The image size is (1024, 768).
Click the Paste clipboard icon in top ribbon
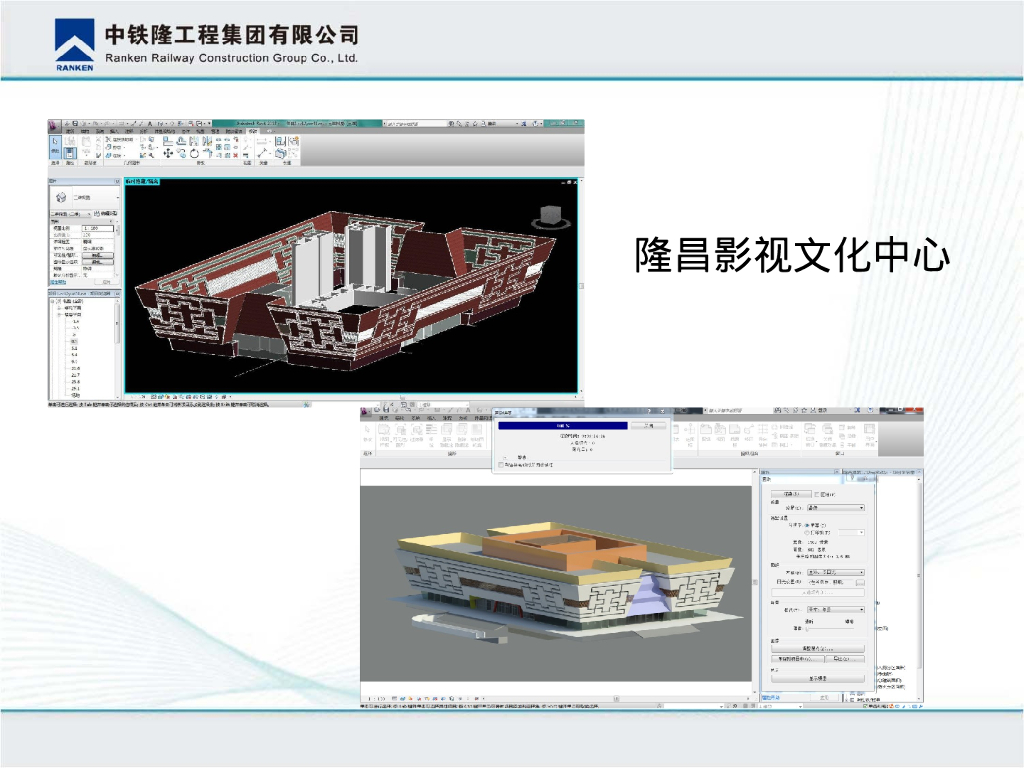click(86, 143)
